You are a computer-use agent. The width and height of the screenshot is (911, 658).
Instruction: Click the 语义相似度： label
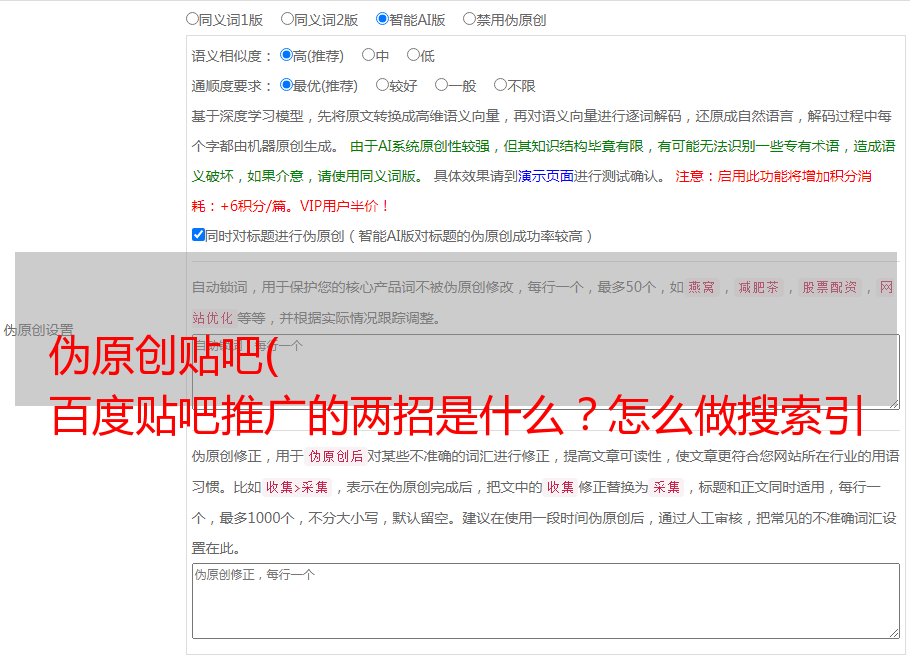232,56
